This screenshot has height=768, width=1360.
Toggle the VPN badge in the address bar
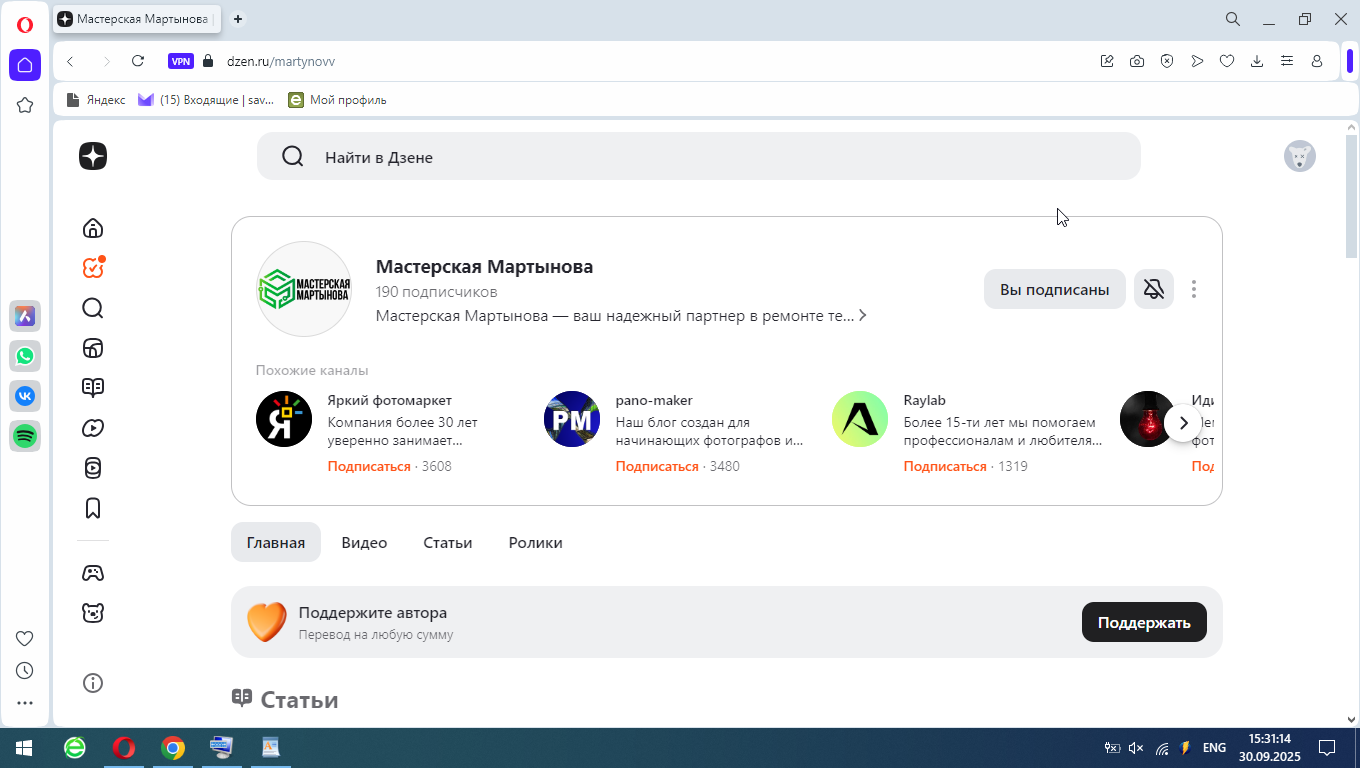[181, 61]
